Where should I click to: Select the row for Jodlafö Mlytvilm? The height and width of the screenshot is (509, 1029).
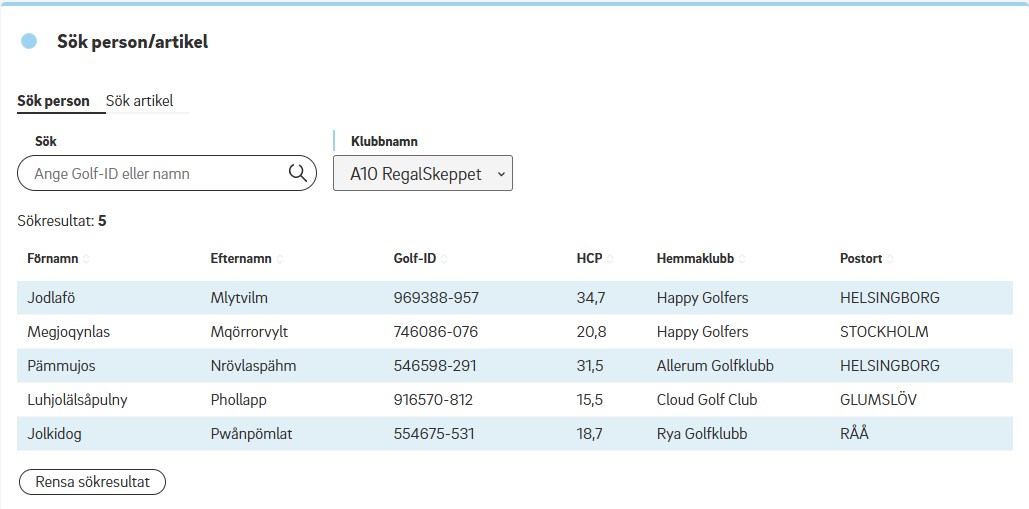pos(514,298)
